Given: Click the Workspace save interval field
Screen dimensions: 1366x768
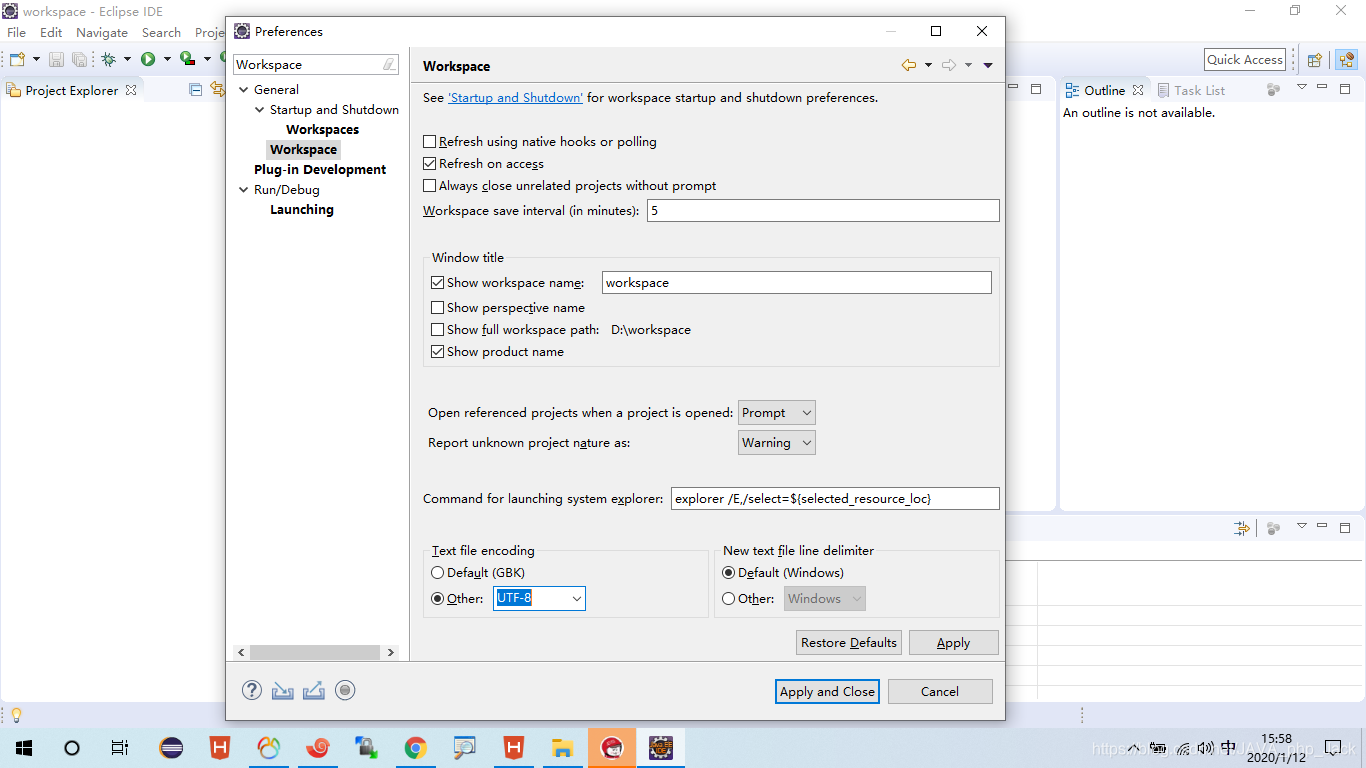Looking at the screenshot, I should [x=823, y=211].
